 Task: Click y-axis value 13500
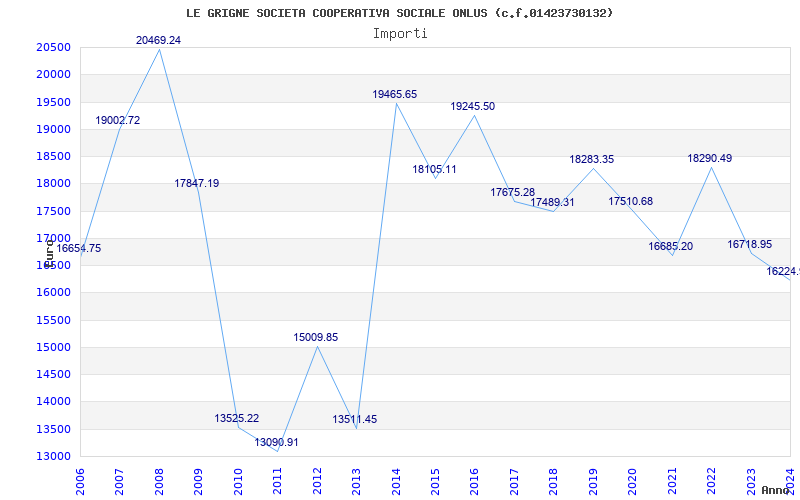coord(53,429)
